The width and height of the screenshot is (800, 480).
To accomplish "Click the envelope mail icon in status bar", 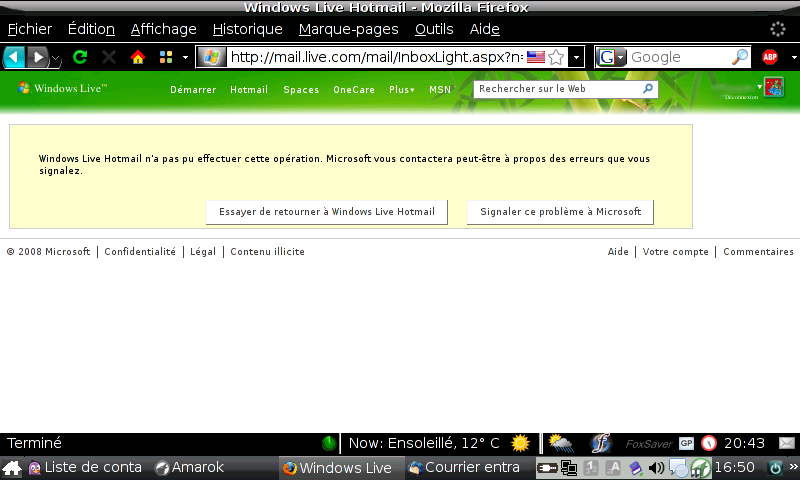I will (787, 443).
